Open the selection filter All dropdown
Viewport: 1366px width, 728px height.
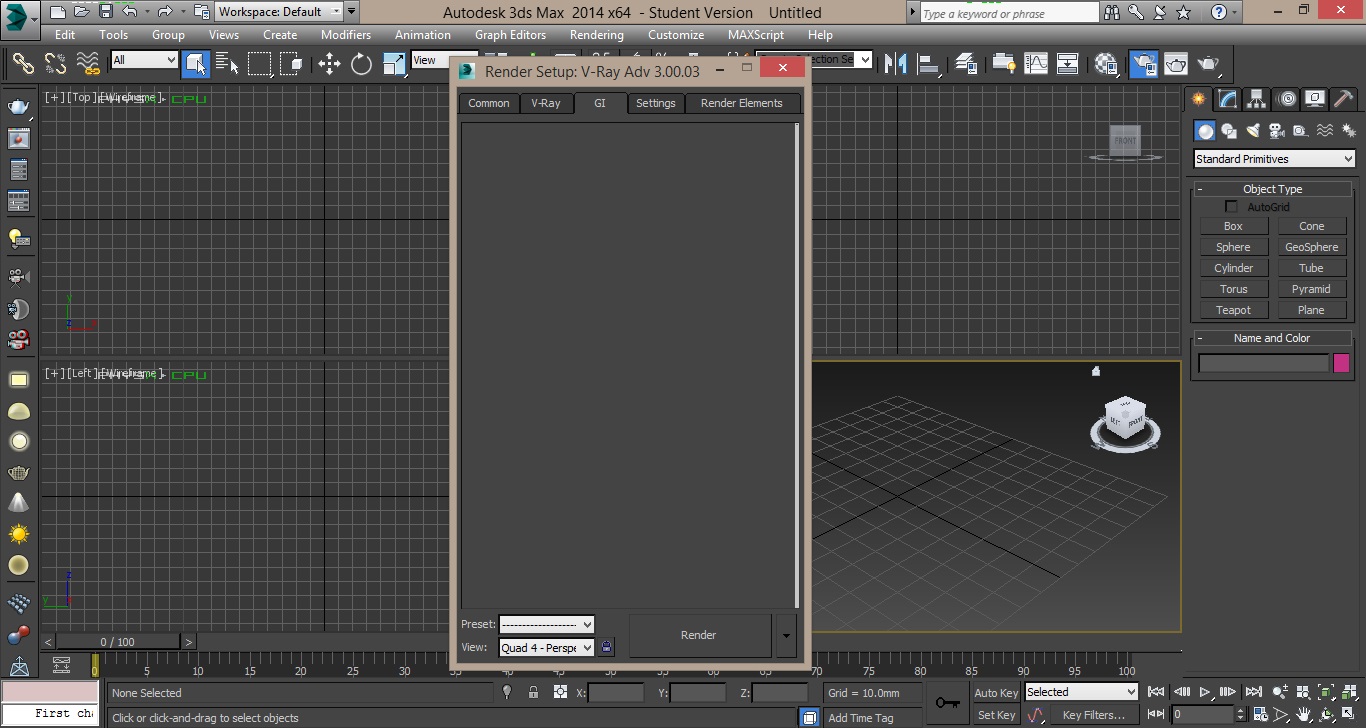[144, 60]
